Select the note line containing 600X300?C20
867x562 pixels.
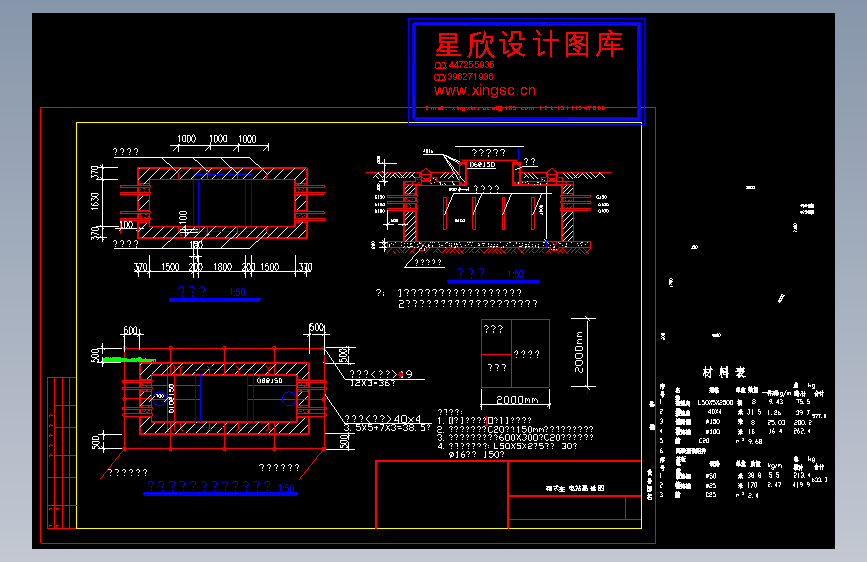pyautogui.click(x=515, y=438)
